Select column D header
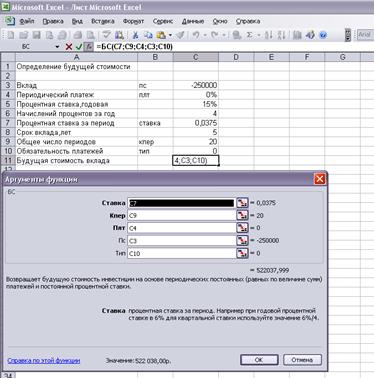The height and width of the screenshot is (378, 374). pyautogui.click(x=236, y=57)
